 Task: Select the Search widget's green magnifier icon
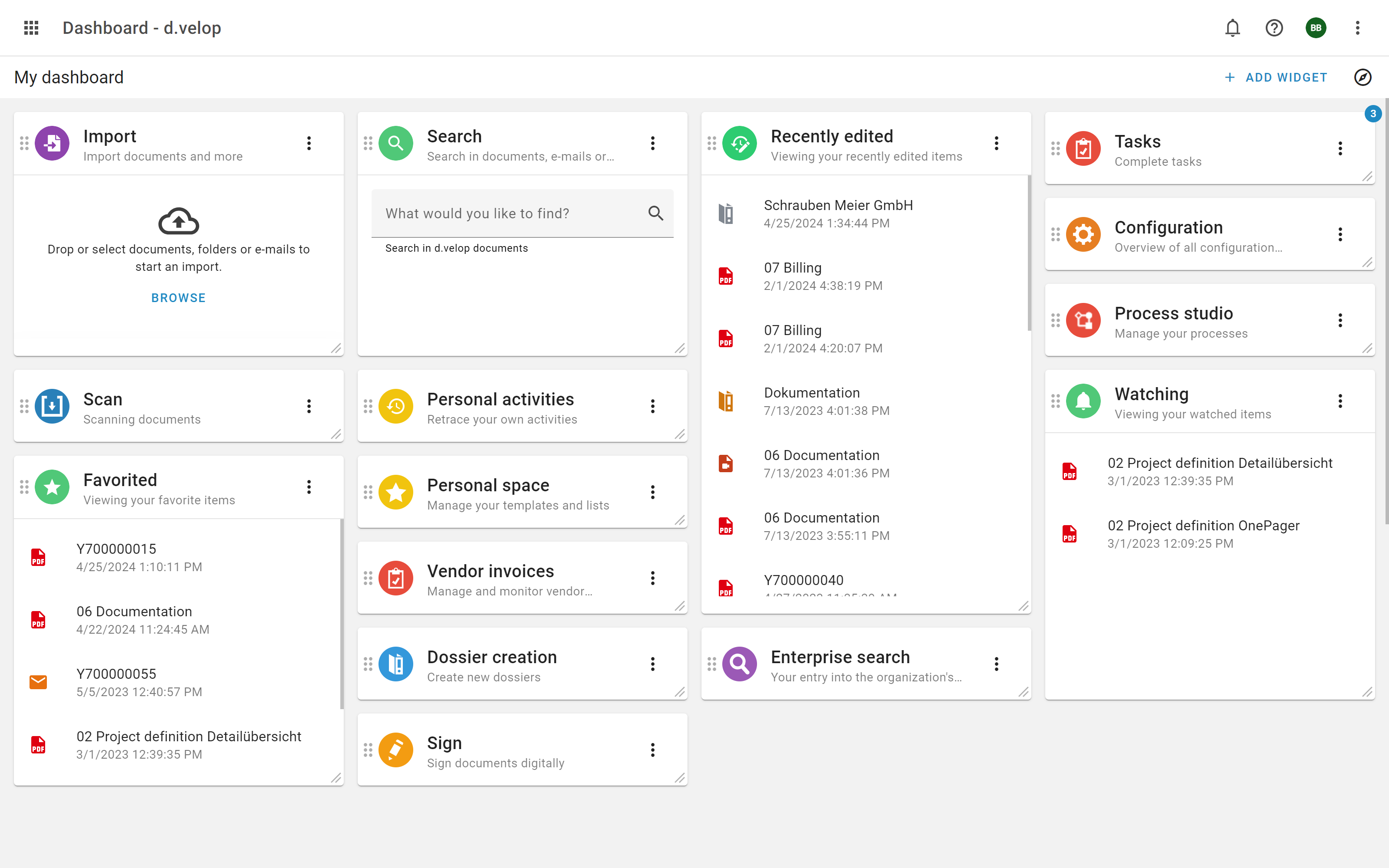pyautogui.click(x=395, y=143)
